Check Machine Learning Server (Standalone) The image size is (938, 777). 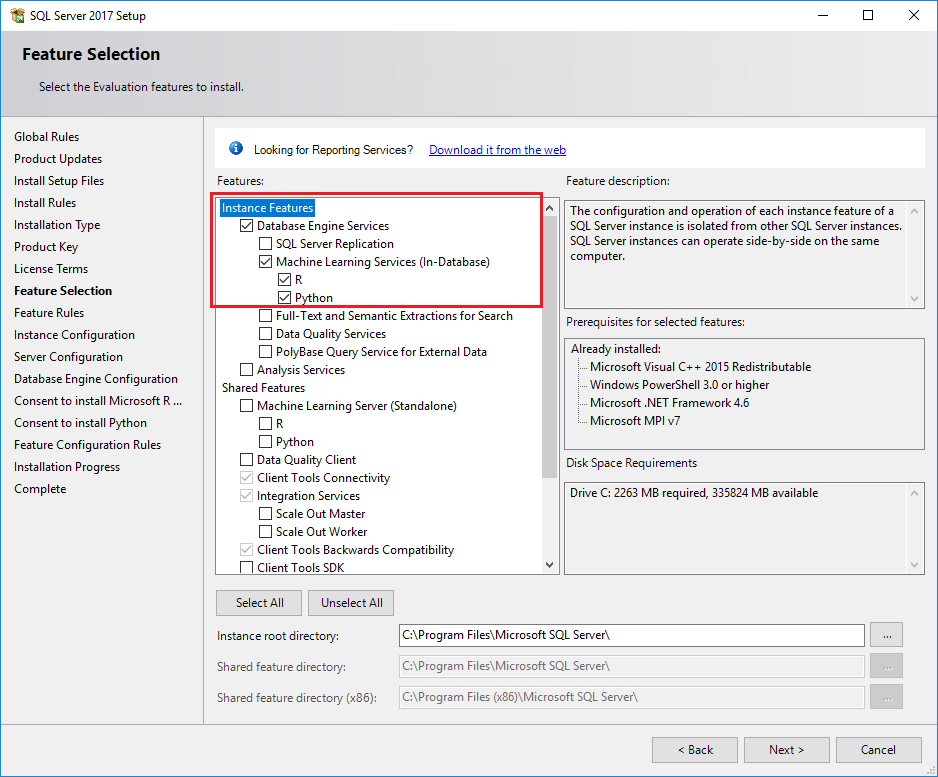point(246,406)
